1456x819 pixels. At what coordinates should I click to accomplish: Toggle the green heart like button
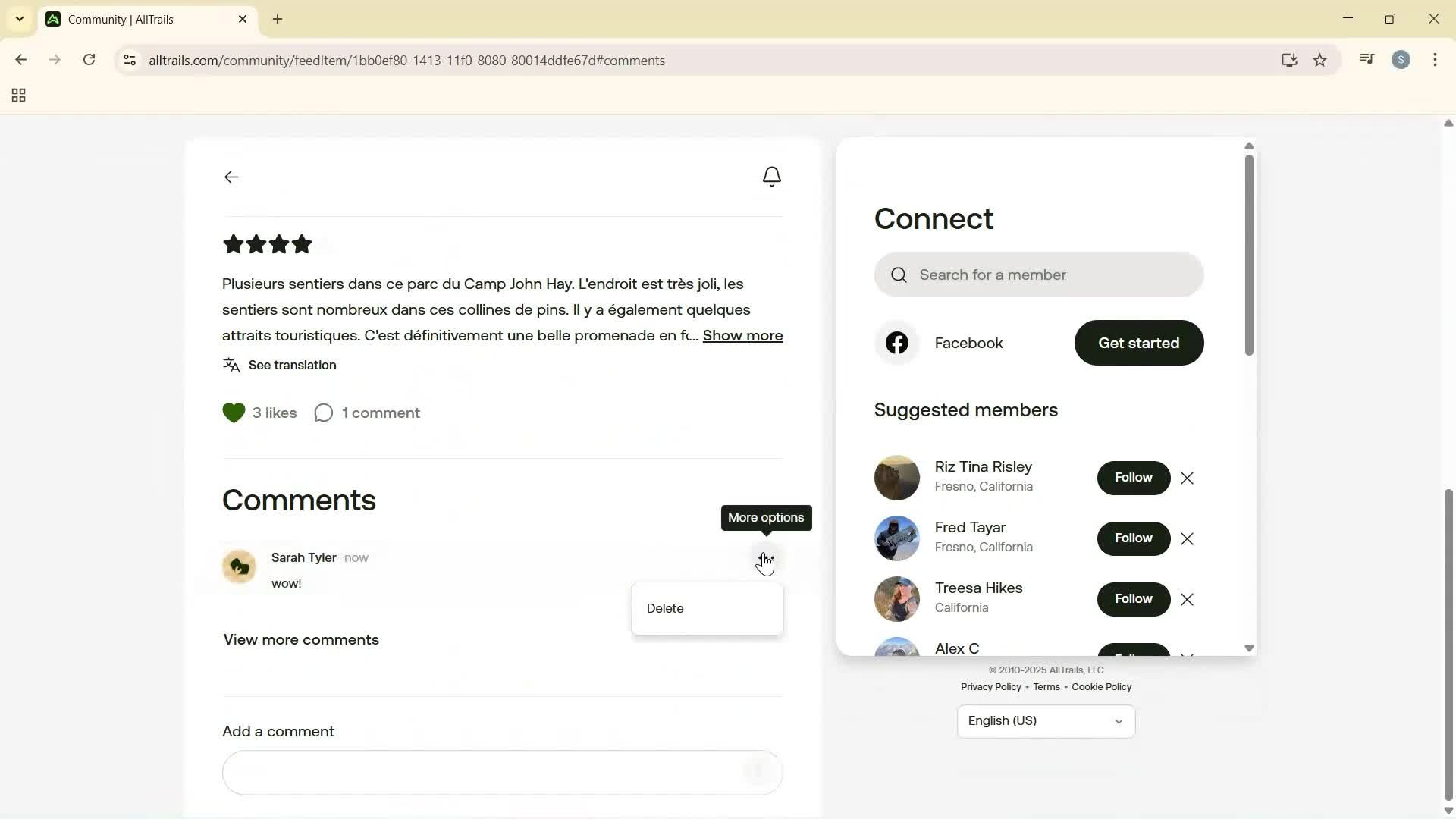tap(234, 413)
